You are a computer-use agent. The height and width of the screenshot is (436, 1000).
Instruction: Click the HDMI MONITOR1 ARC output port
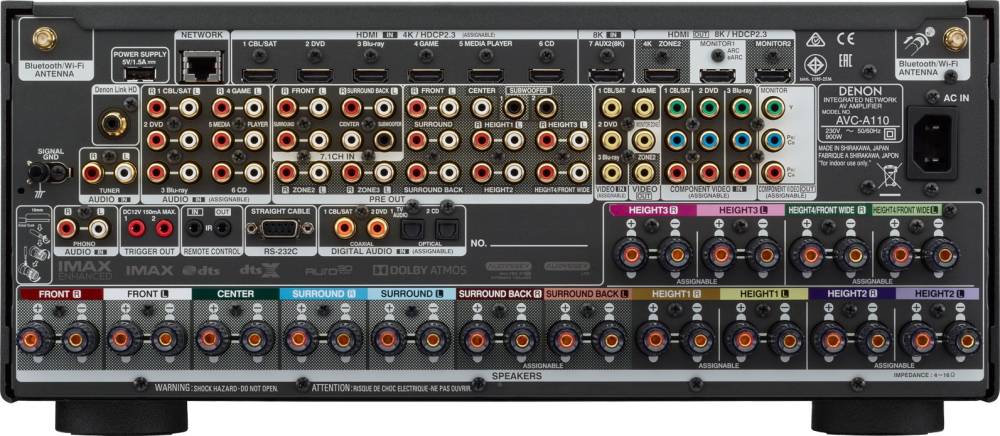(x=714, y=75)
